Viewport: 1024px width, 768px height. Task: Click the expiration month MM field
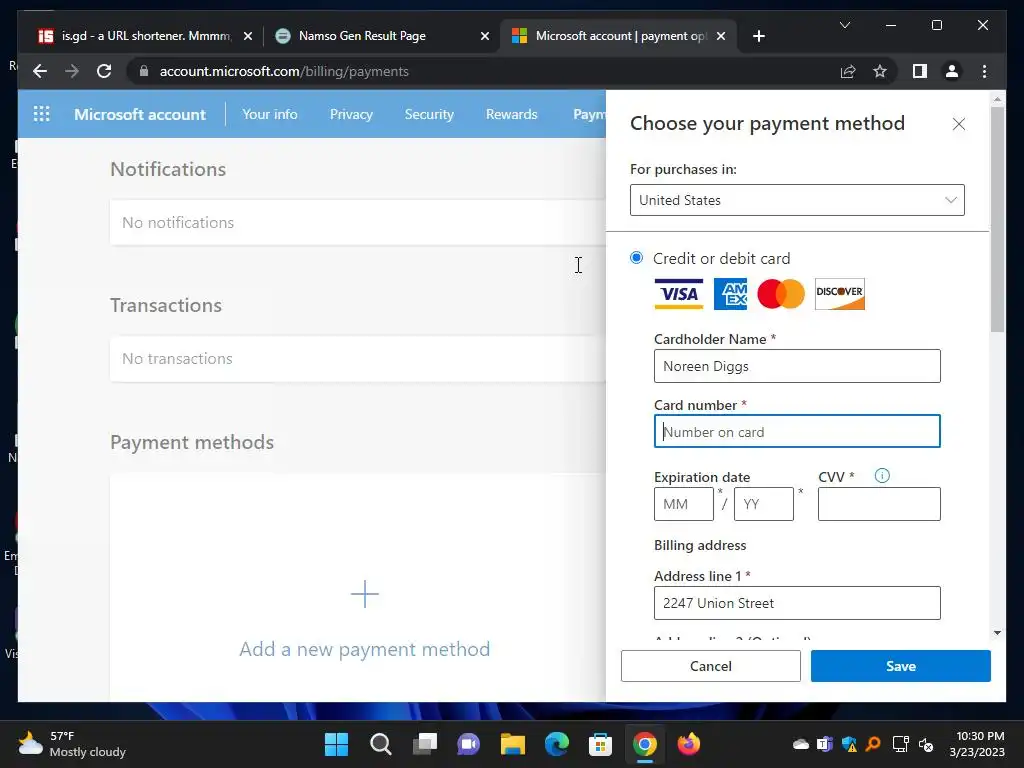(684, 504)
